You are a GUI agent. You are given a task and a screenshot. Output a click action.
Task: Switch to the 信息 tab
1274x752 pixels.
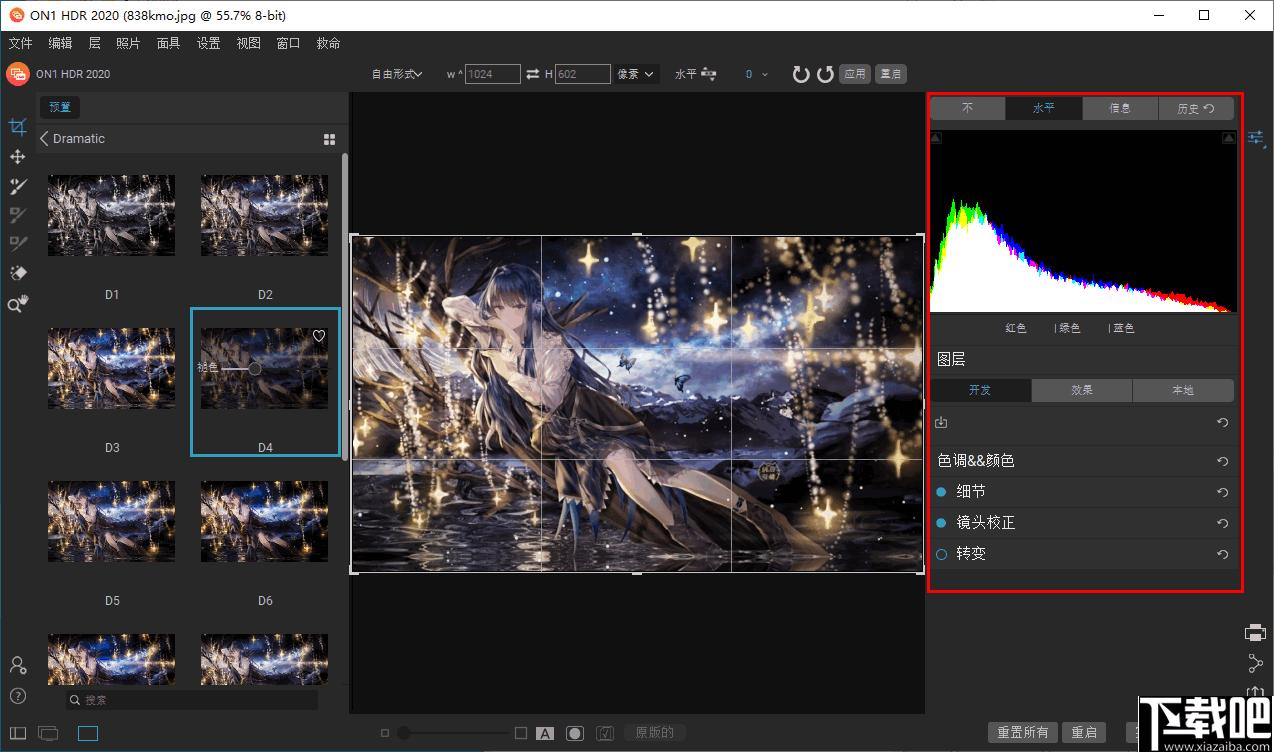point(1120,108)
